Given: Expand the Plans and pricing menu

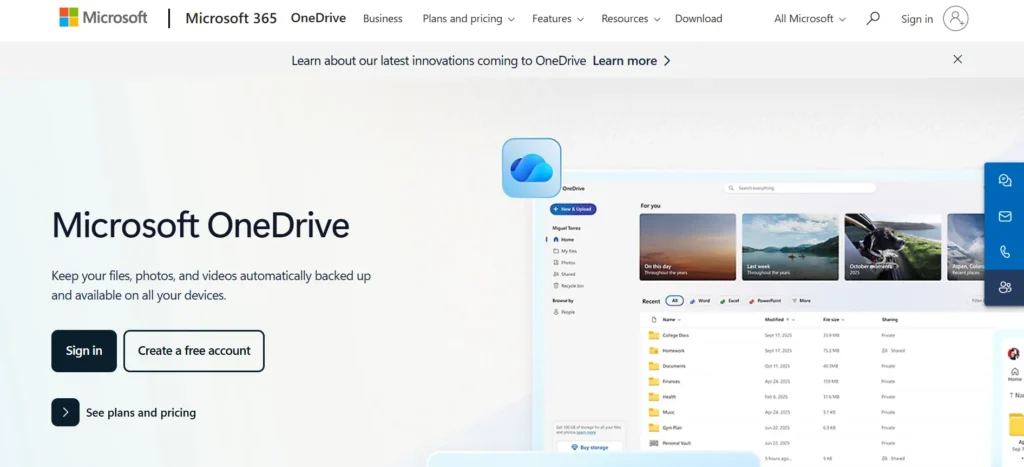Looking at the screenshot, I should [x=468, y=19].
